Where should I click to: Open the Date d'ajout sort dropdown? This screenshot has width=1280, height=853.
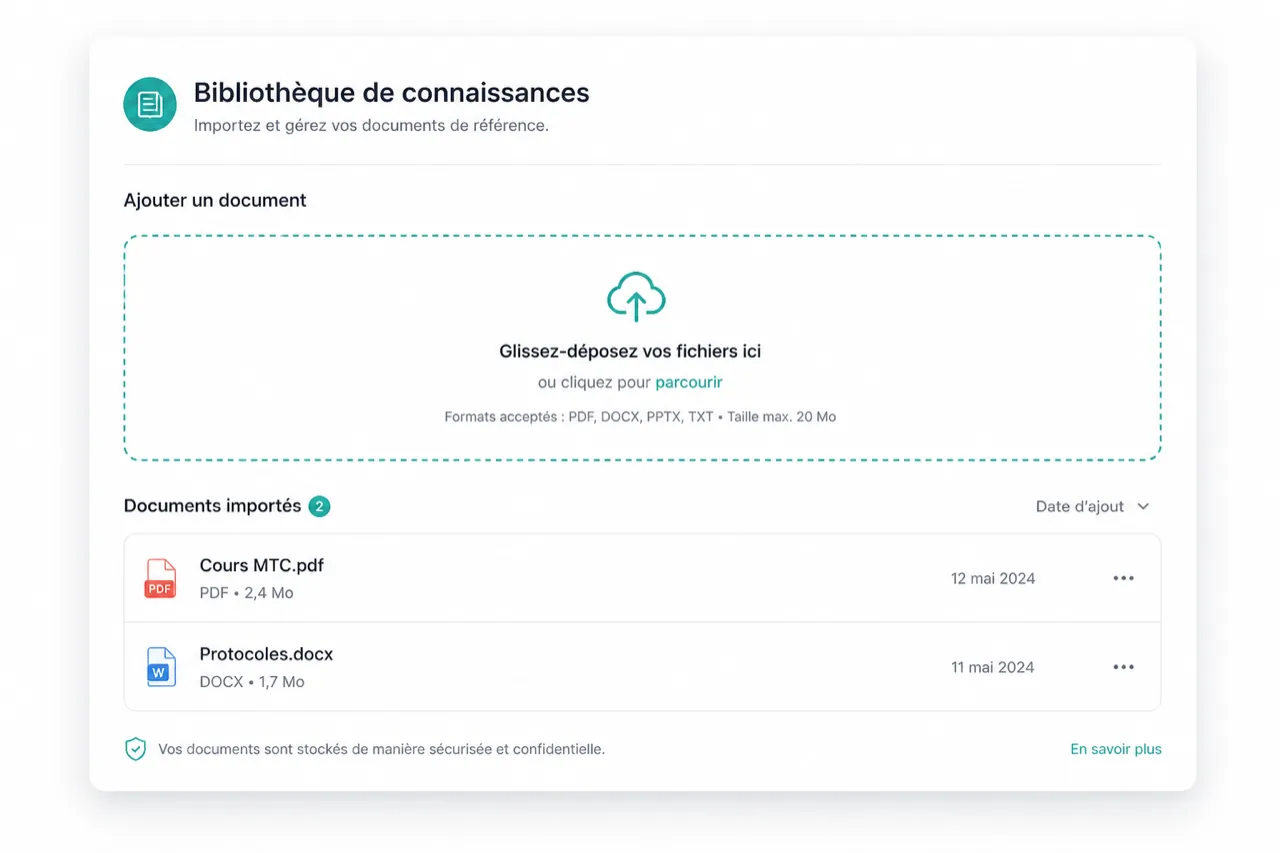(1092, 507)
